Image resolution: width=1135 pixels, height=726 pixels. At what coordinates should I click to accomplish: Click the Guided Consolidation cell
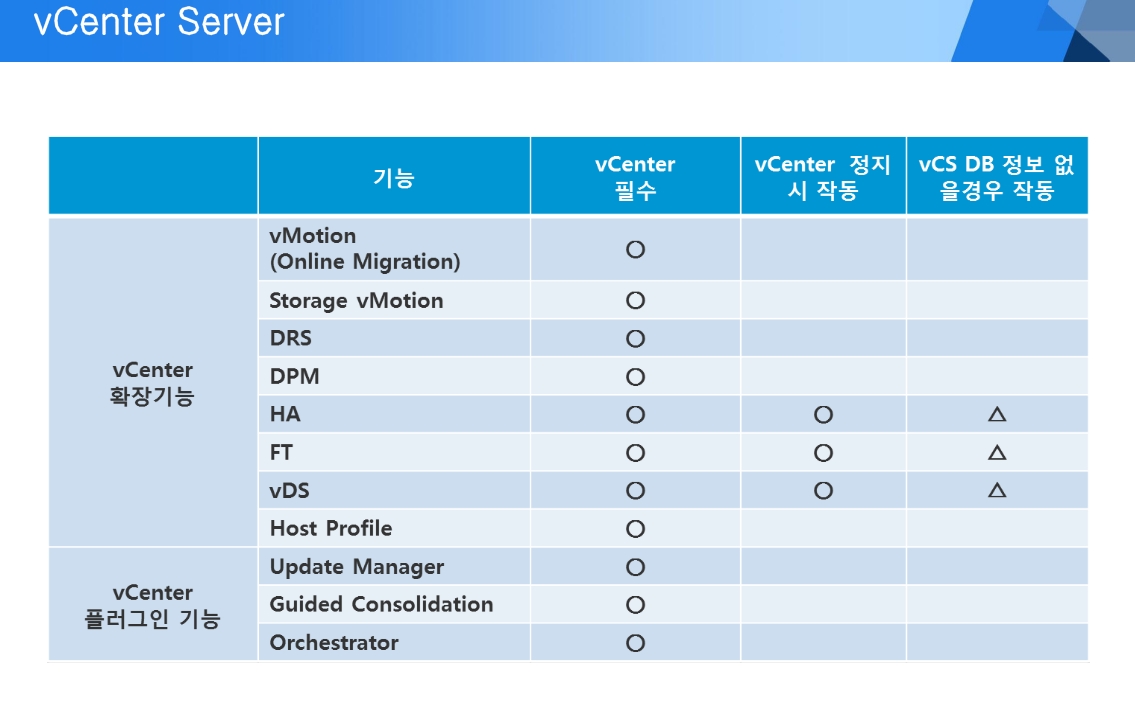coord(394,604)
